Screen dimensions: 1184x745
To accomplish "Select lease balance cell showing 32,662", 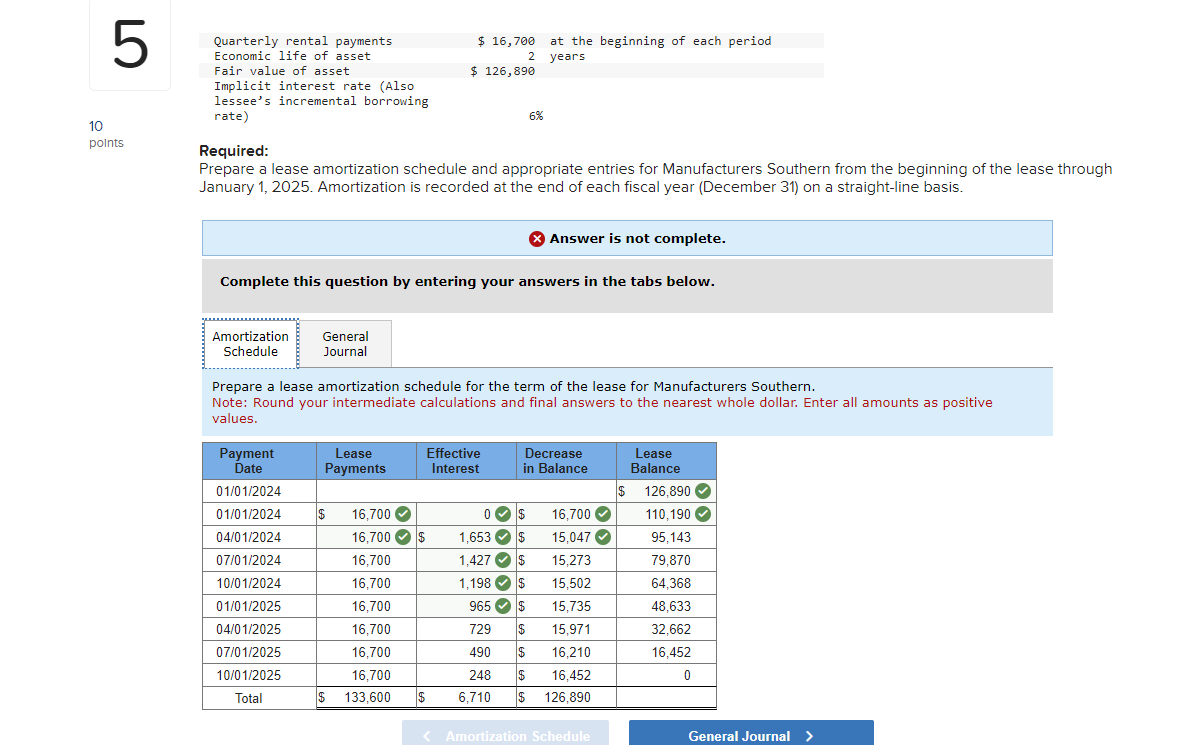I will (x=666, y=630).
